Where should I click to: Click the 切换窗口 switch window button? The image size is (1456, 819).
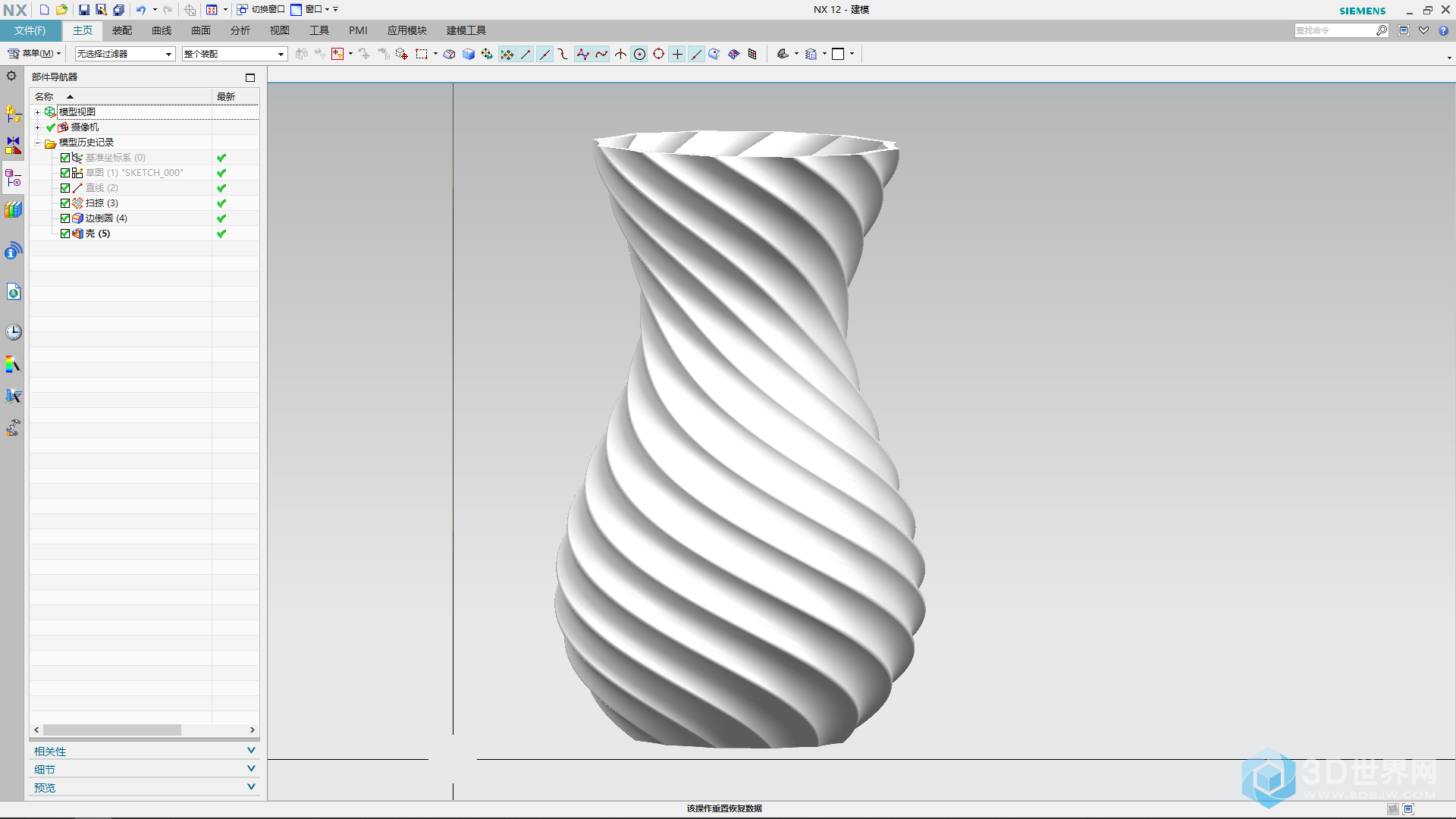tap(261, 10)
